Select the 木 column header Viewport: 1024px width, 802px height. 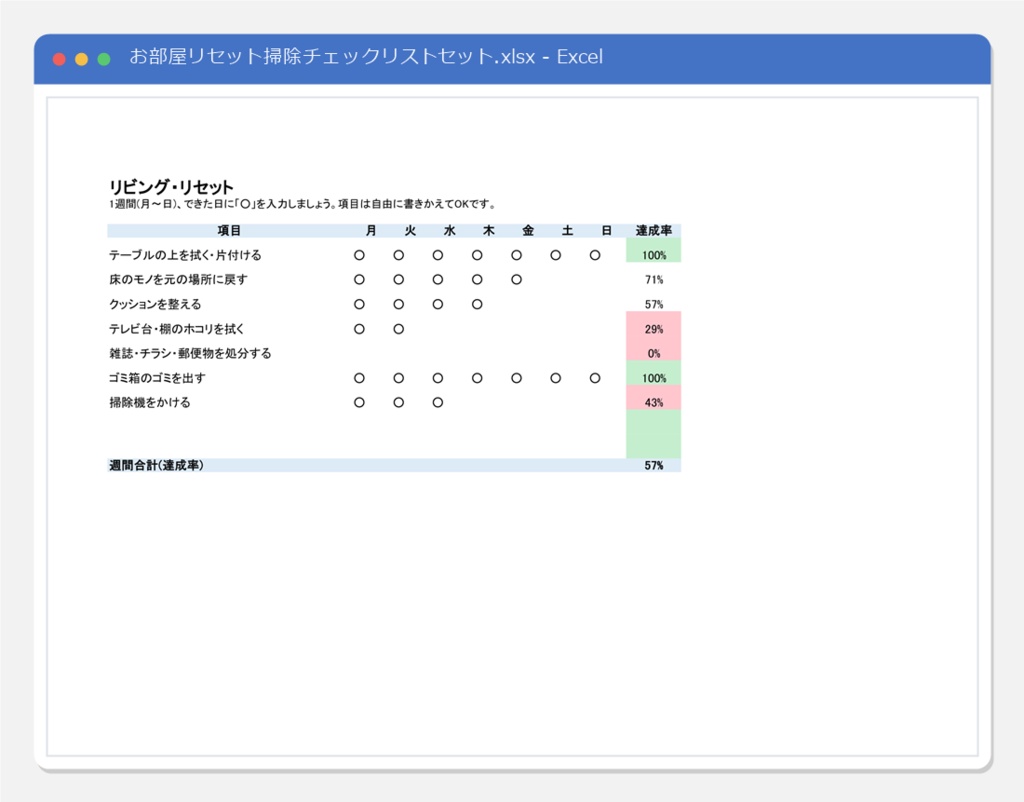pos(488,231)
